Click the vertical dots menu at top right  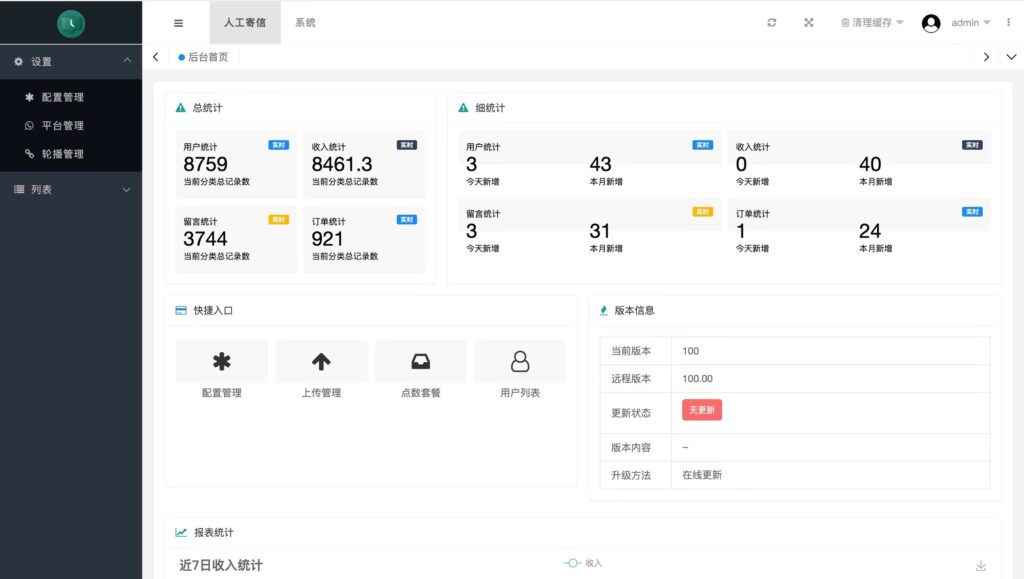[1008, 22]
